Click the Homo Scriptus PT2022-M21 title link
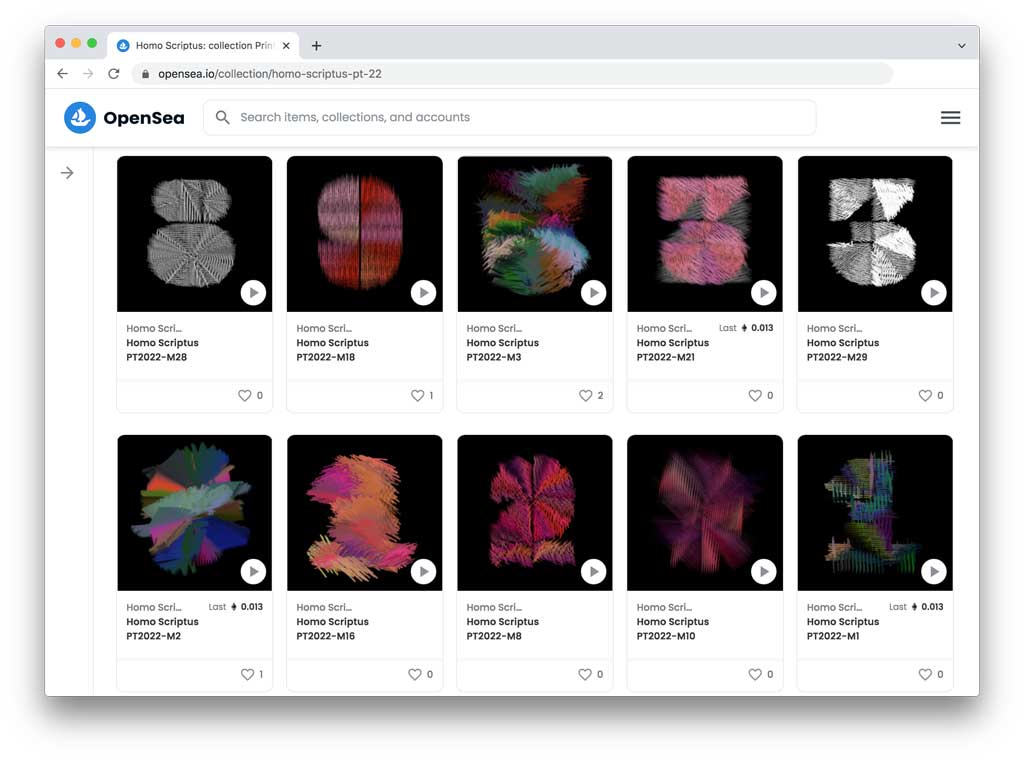The height and width of the screenshot is (760, 1024). coord(673,350)
